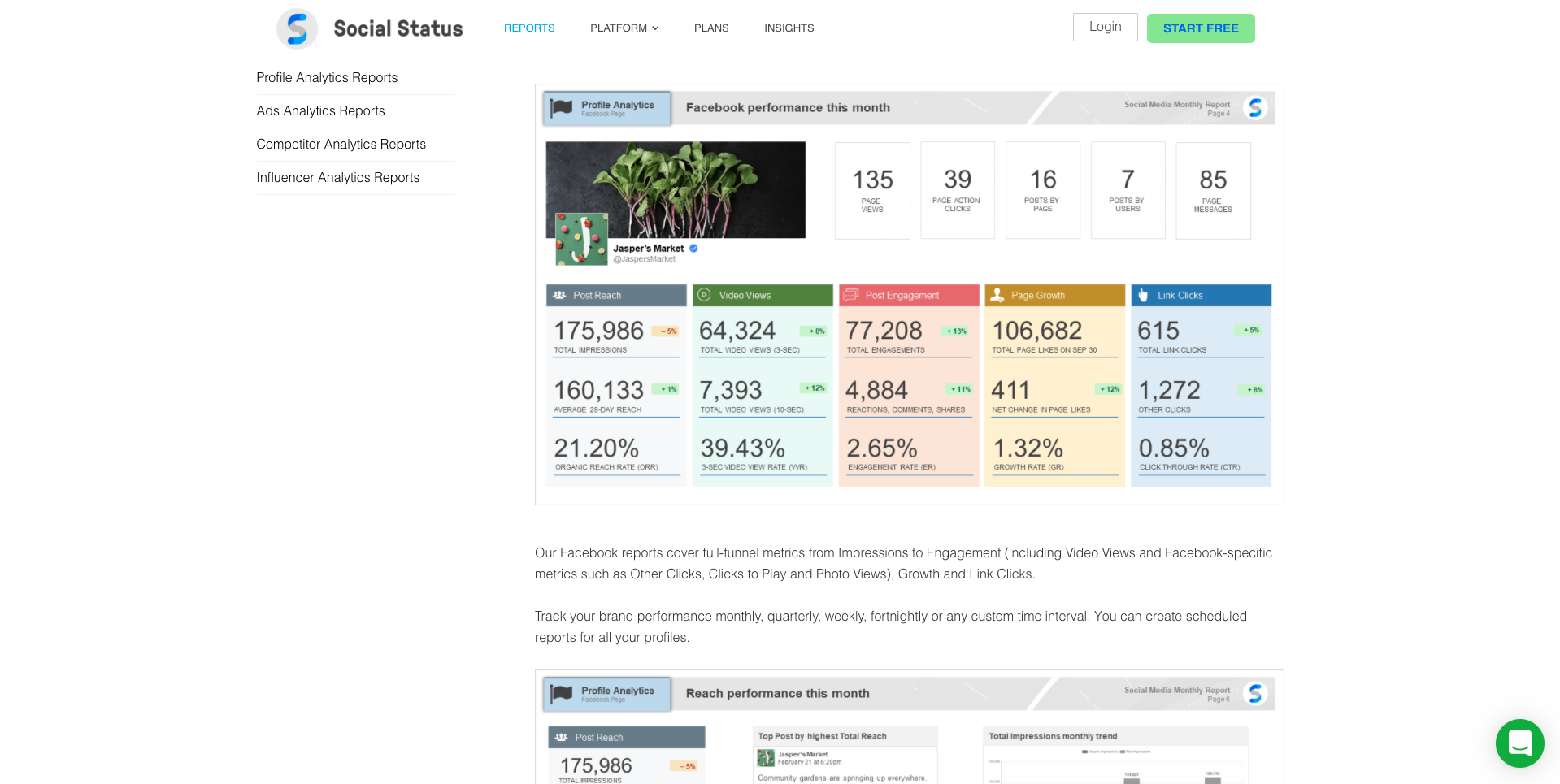1560x784 pixels.
Task: Click the Post Engagement comment icon
Action: click(851, 295)
